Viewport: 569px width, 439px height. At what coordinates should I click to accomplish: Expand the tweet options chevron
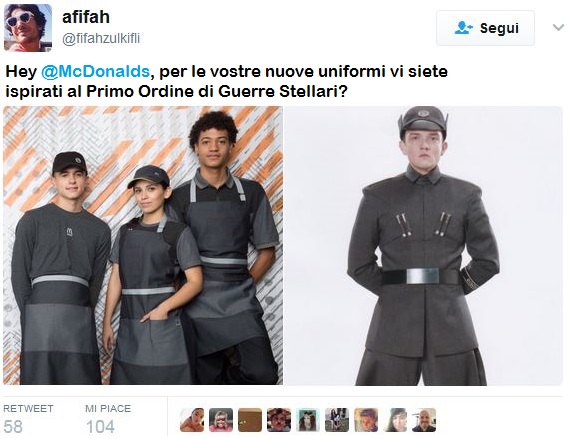click(x=558, y=28)
